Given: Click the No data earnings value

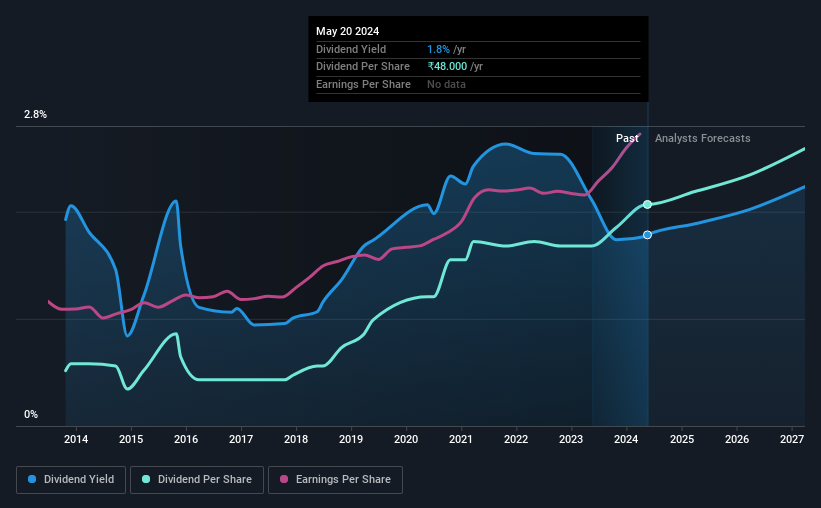Looking at the screenshot, I should click(x=446, y=84).
